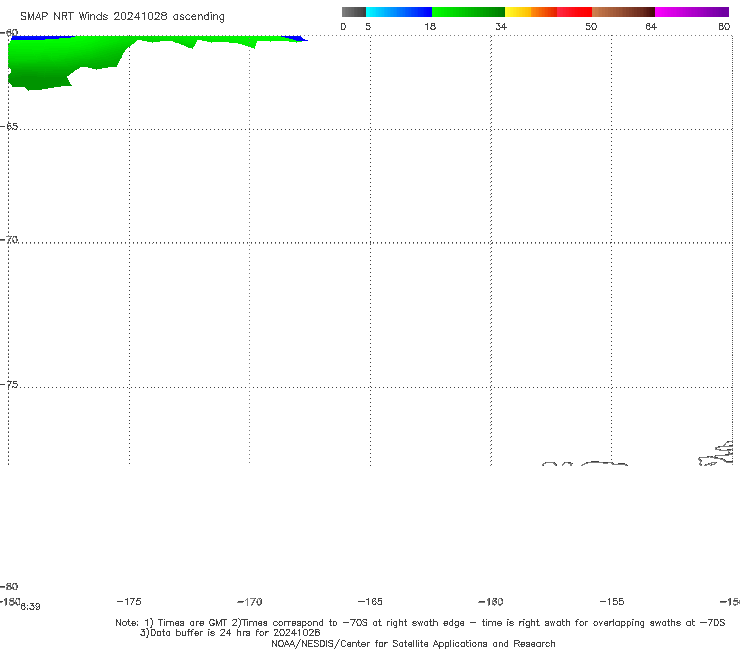
Task: Click the latitude label '-65'
Action: pyautogui.click(x=9, y=127)
